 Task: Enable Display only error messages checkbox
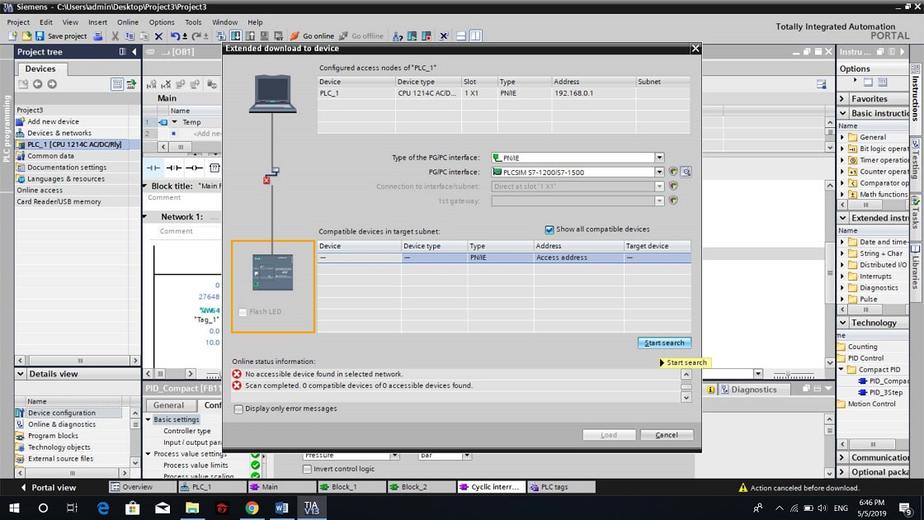238,408
